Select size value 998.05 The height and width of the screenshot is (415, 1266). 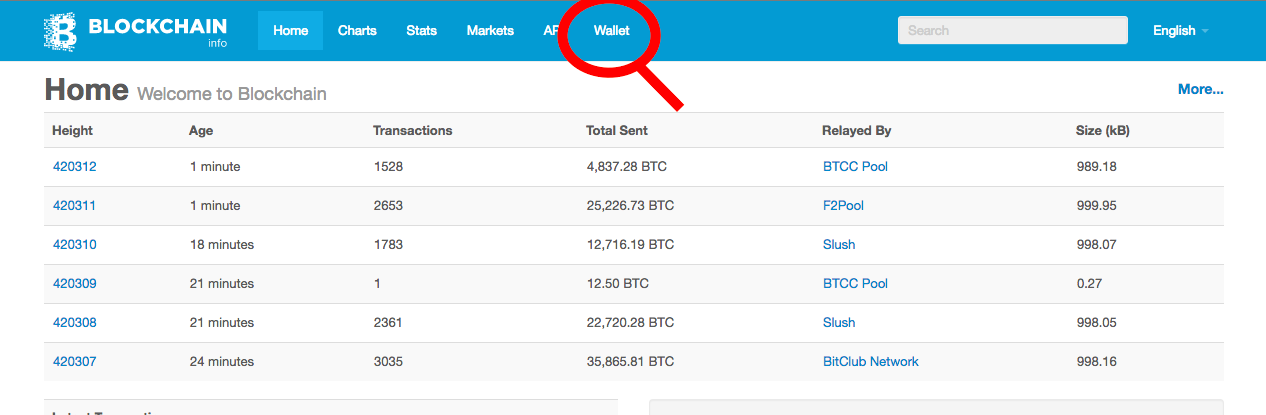point(1096,322)
